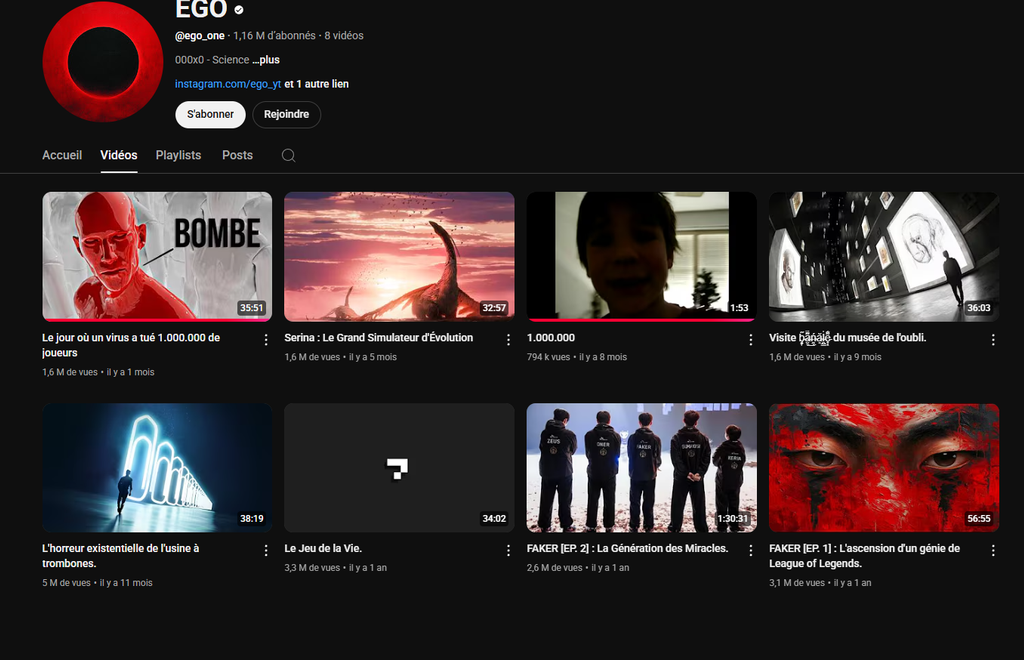The image size is (1024, 660).
Task: Open options menu for Serina video
Action: (508, 340)
